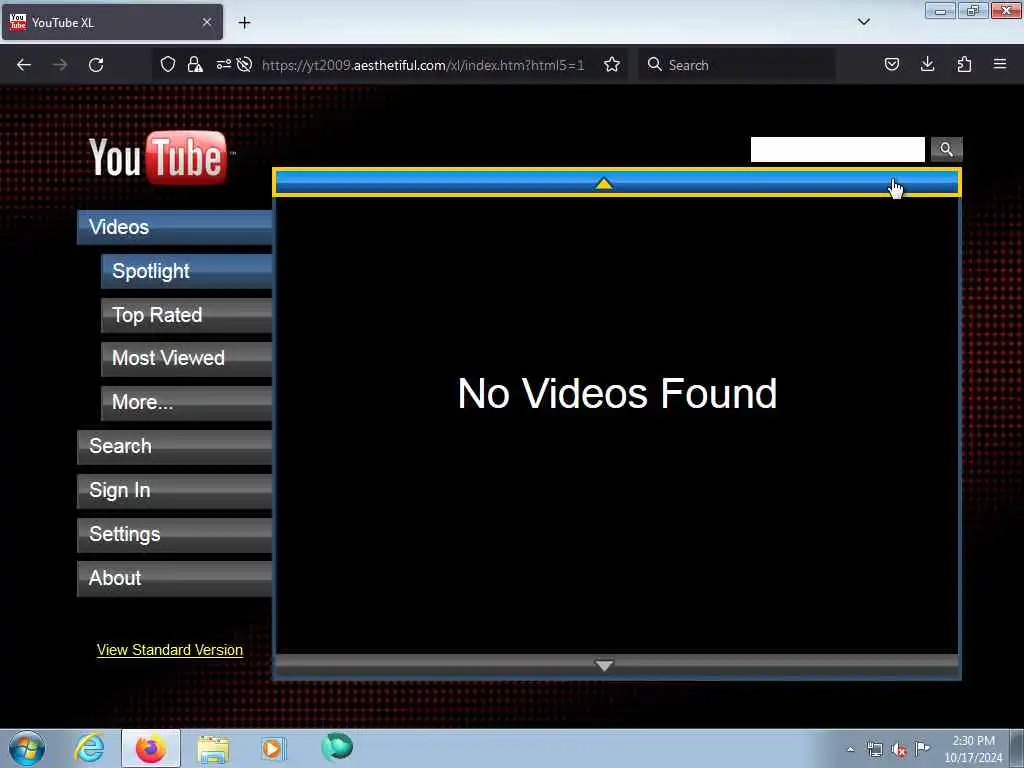This screenshot has height=768, width=1024.
Task: Open the Windows Start menu
Action: pos(27,748)
